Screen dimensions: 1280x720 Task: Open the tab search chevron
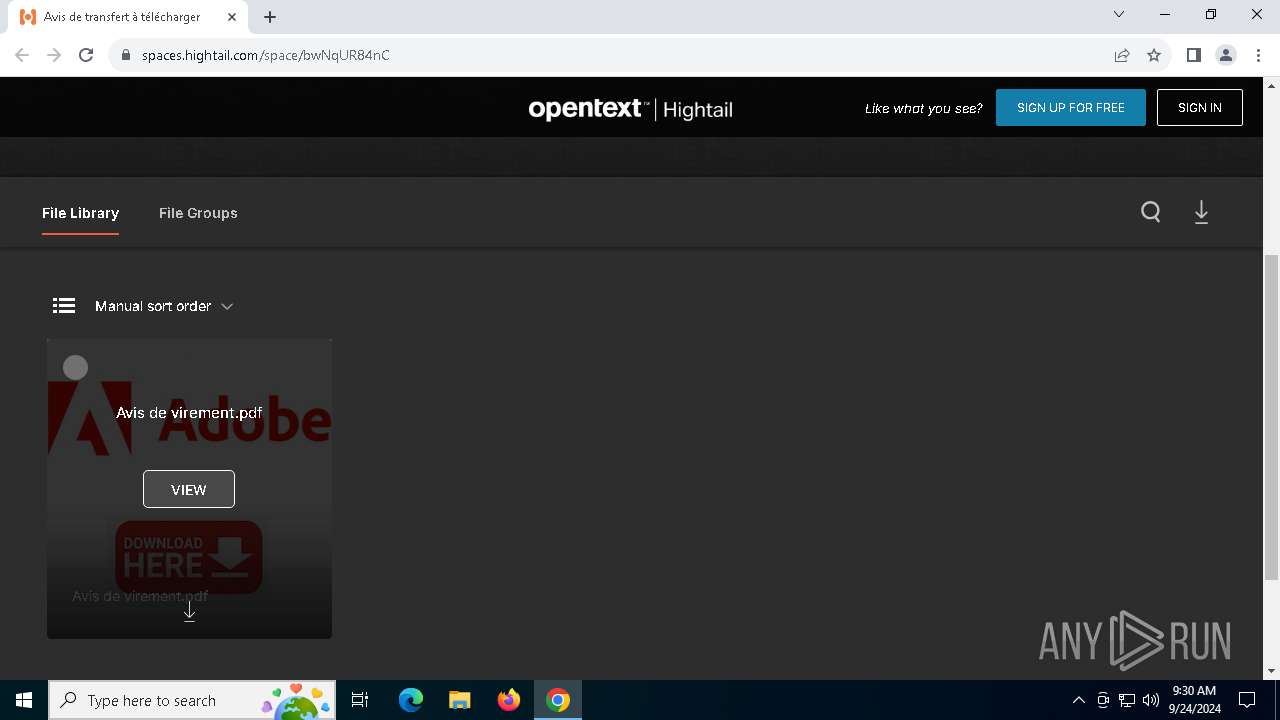pos(1119,14)
